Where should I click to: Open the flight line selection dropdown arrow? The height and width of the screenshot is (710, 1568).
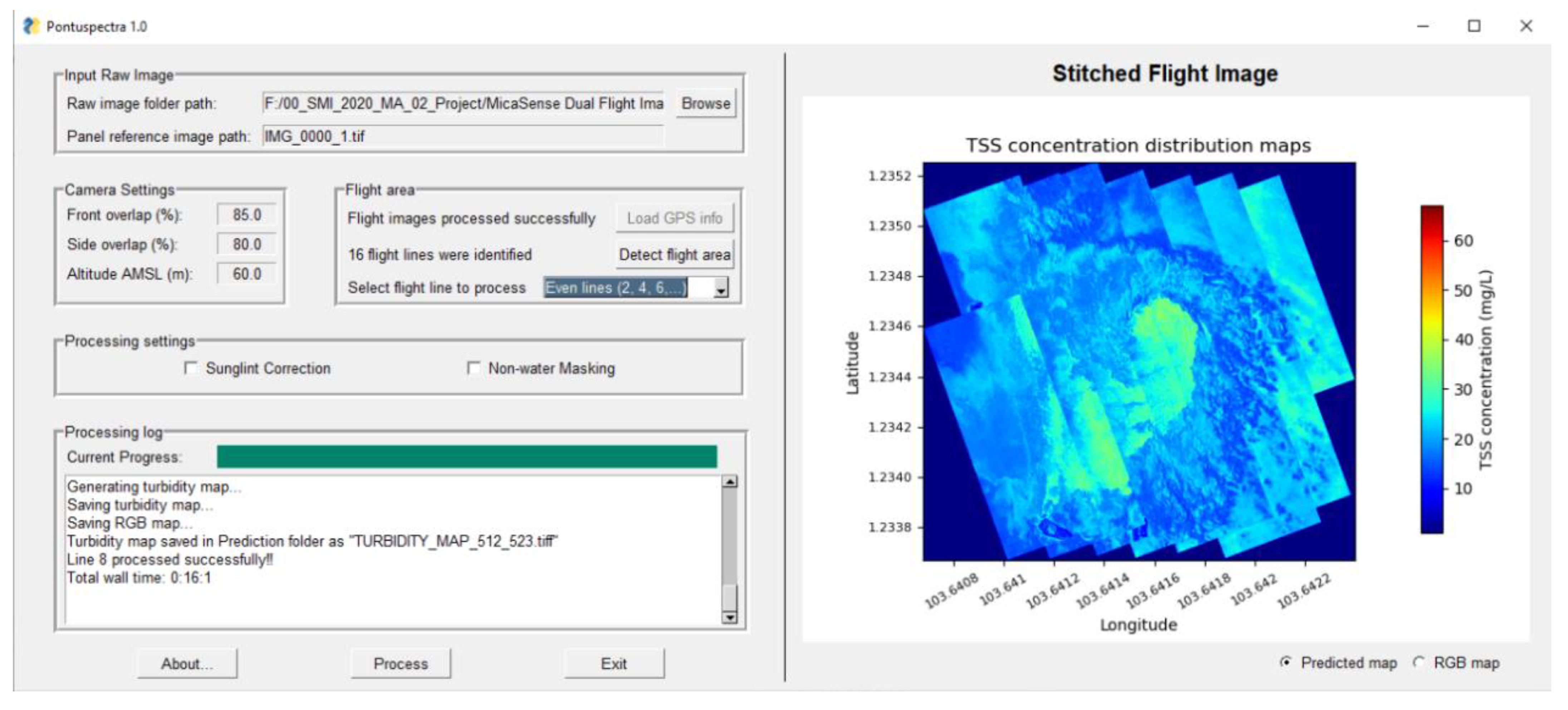pyautogui.click(x=721, y=288)
